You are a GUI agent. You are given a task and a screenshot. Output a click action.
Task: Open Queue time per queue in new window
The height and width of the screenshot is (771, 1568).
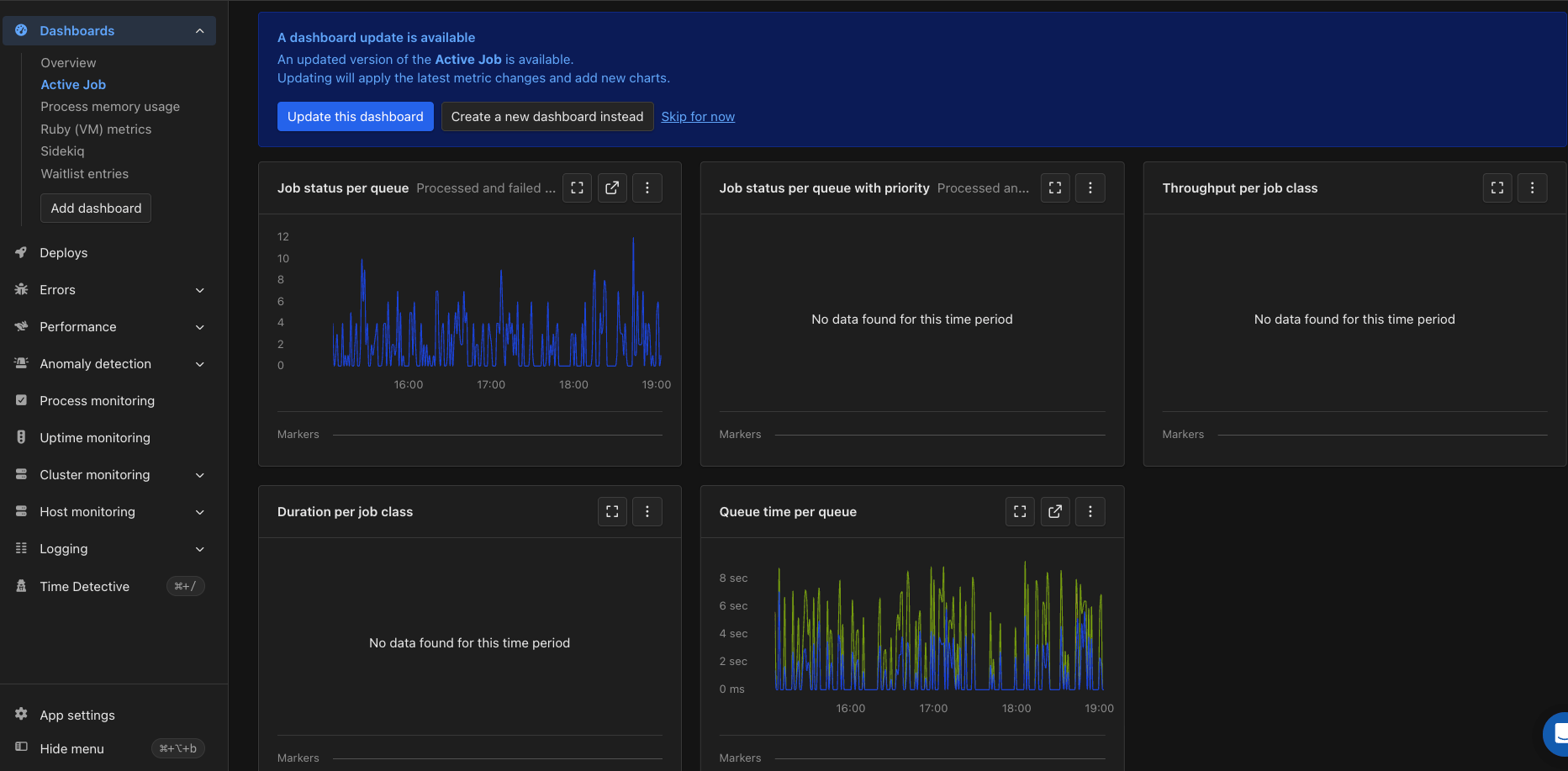pyautogui.click(x=1055, y=511)
